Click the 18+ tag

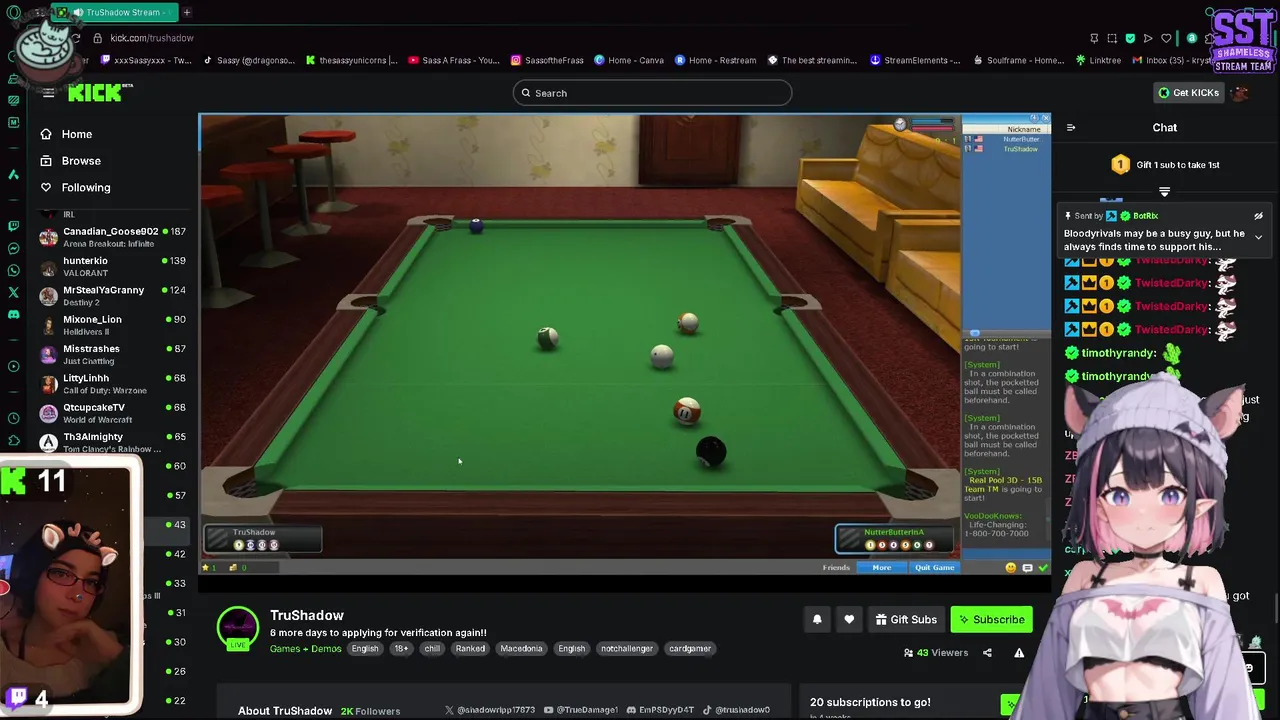[x=401, y=649]
